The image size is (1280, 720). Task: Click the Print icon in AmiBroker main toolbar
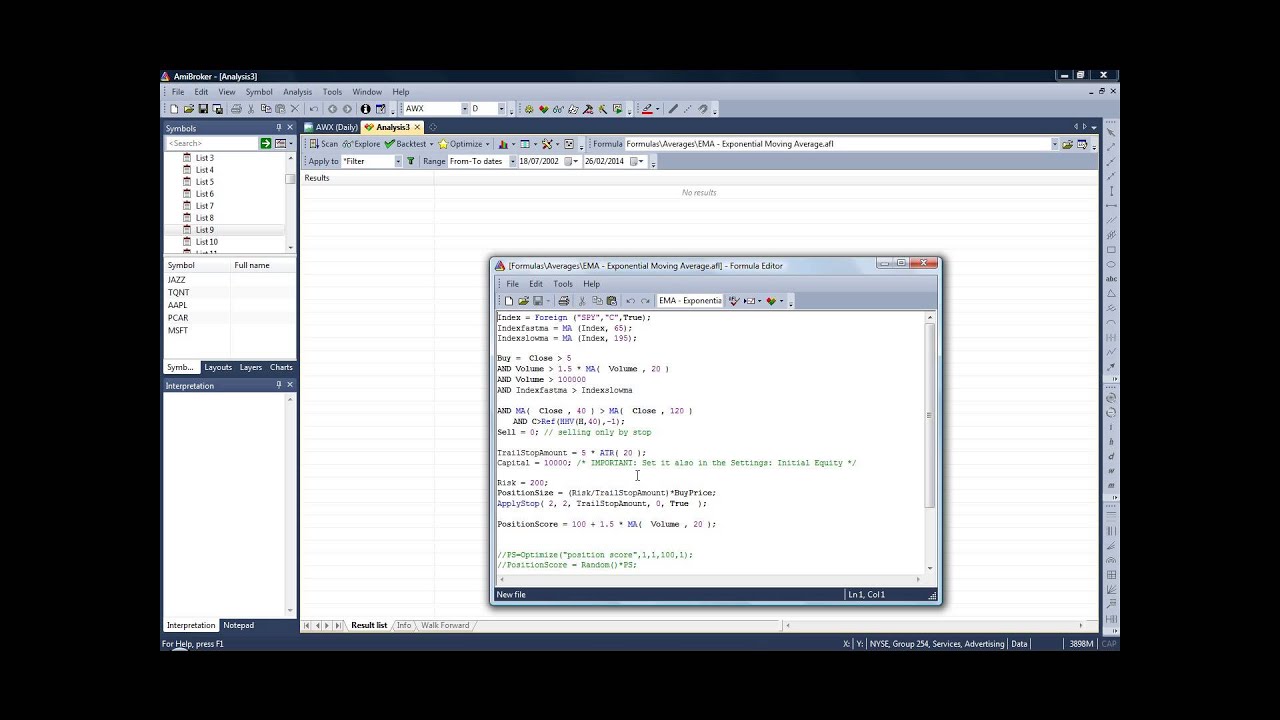[x=237, y=109]
